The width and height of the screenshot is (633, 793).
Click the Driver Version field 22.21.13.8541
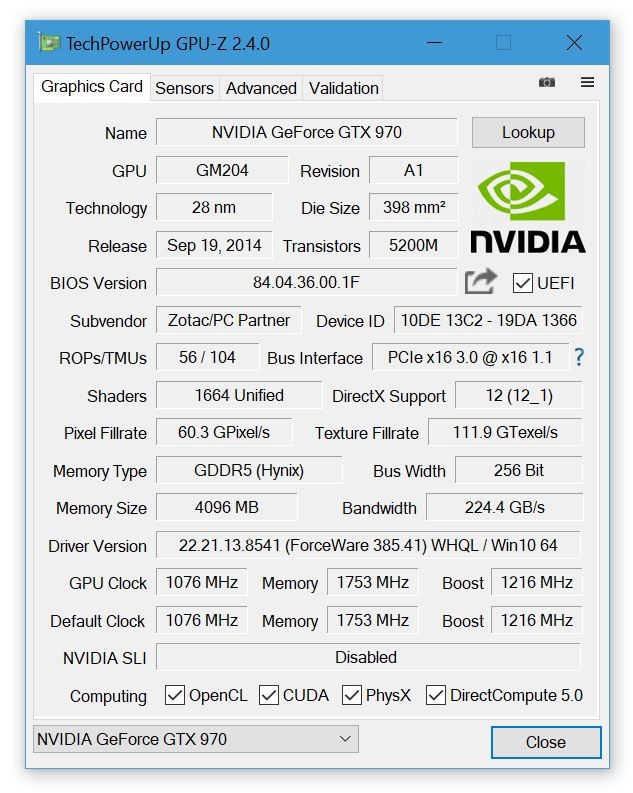(x=368, y=545)
